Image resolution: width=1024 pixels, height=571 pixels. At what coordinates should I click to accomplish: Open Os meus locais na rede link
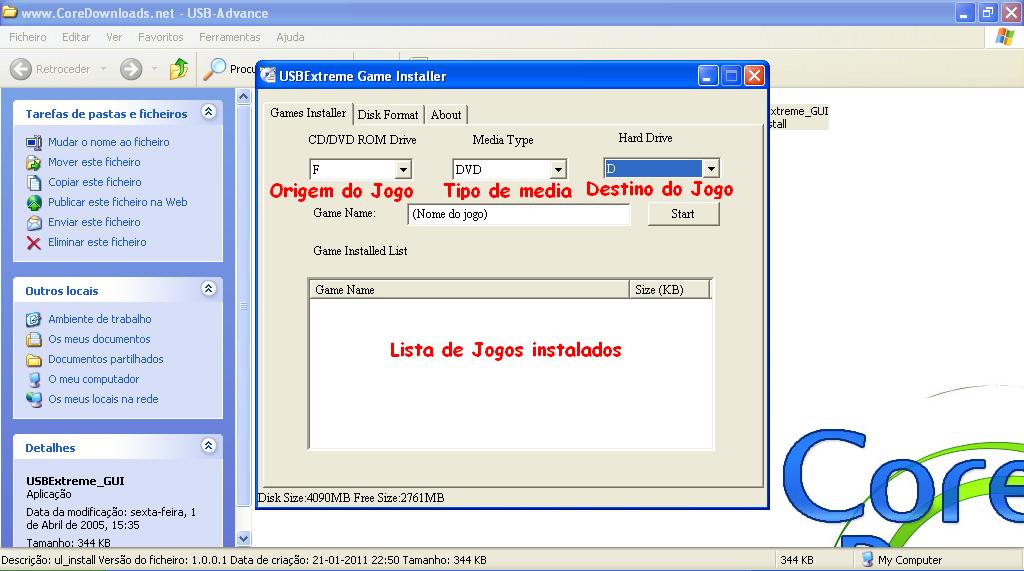[x=103, y=399]
